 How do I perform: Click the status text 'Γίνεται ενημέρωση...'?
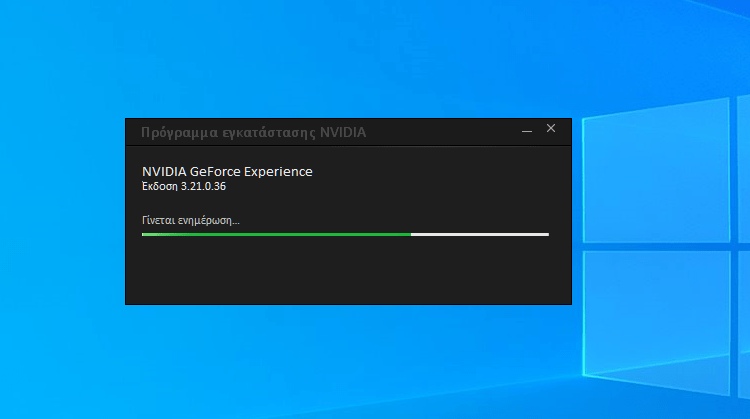pyautogui.click(x=191, y=221)
